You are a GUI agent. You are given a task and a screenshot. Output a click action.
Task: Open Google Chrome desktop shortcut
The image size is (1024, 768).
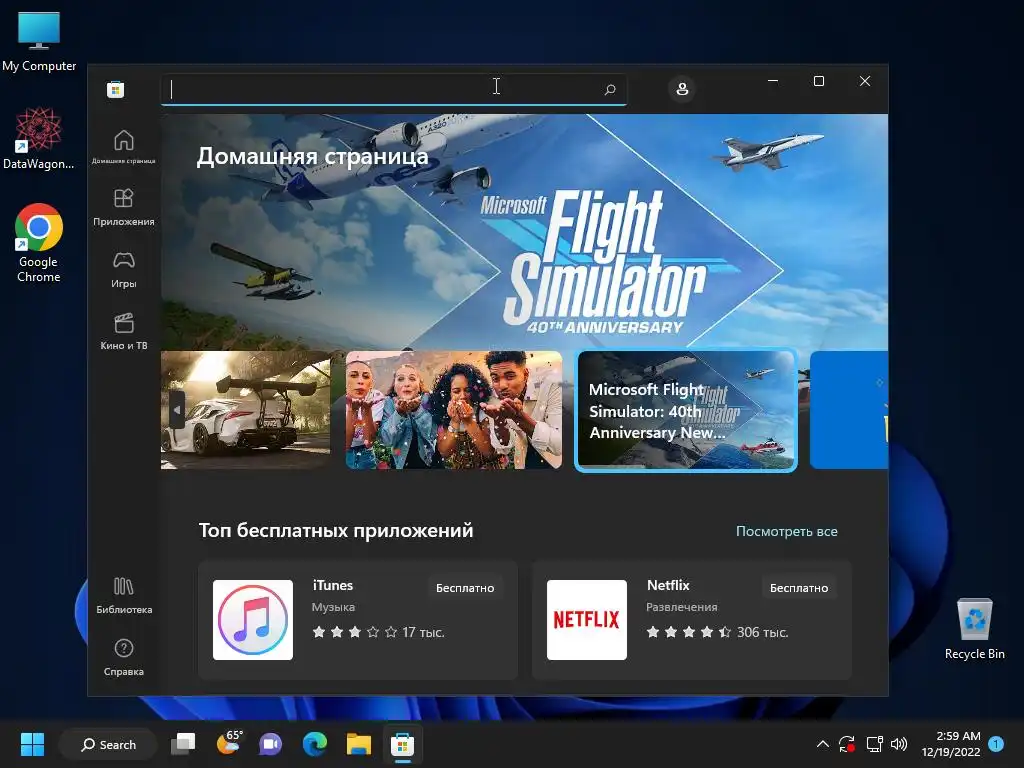[x=39, y=243]
